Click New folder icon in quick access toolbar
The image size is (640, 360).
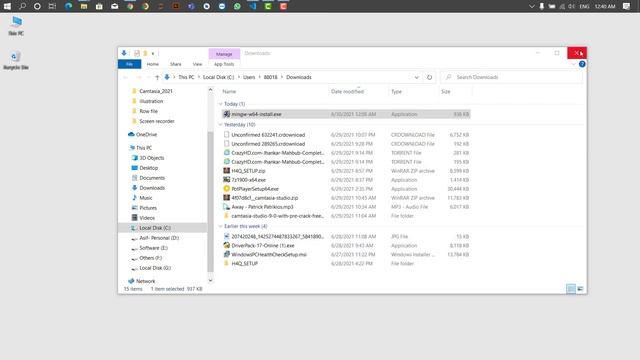(x=145, y=53)
